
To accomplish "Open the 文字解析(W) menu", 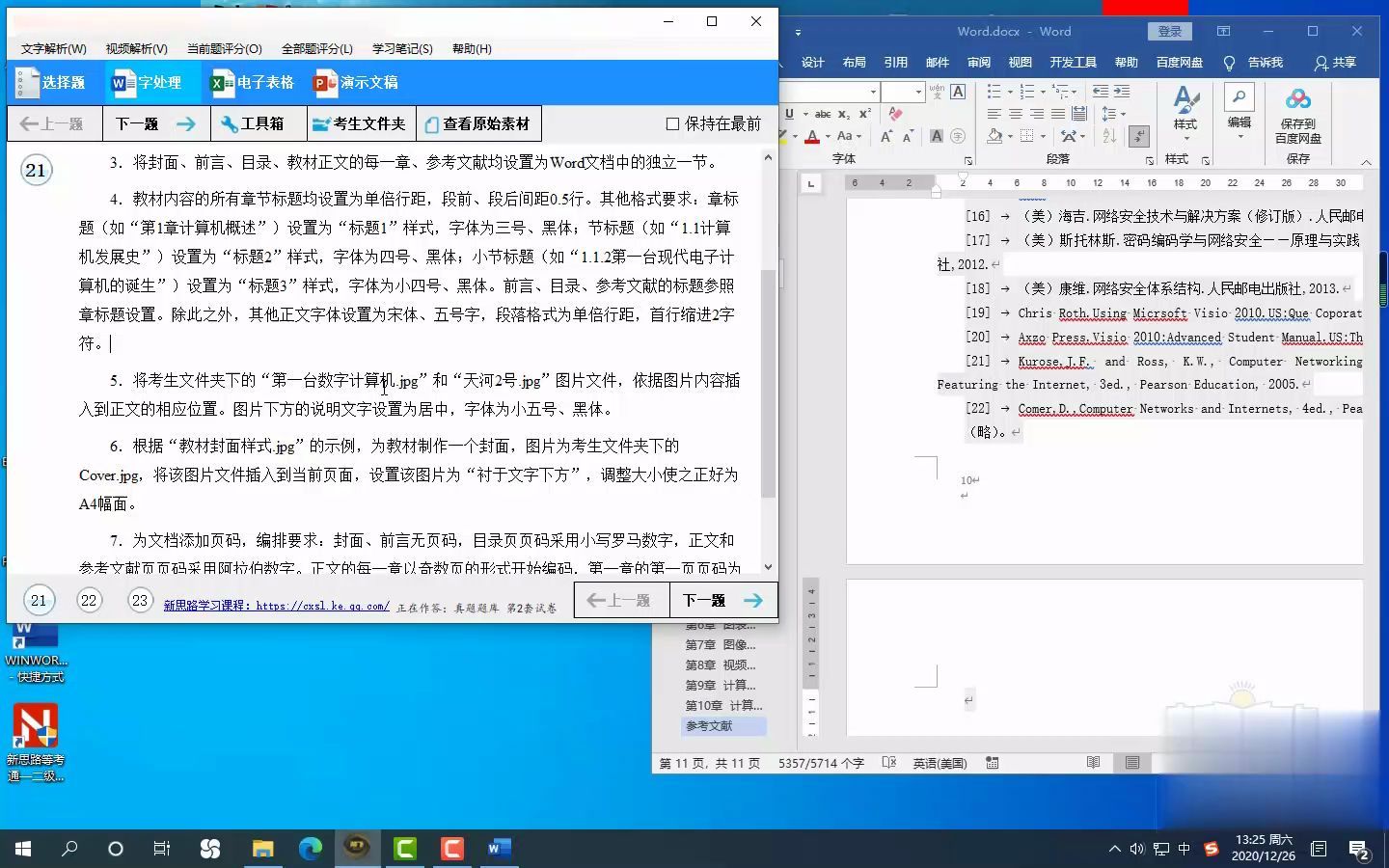I will click(54, 48).
